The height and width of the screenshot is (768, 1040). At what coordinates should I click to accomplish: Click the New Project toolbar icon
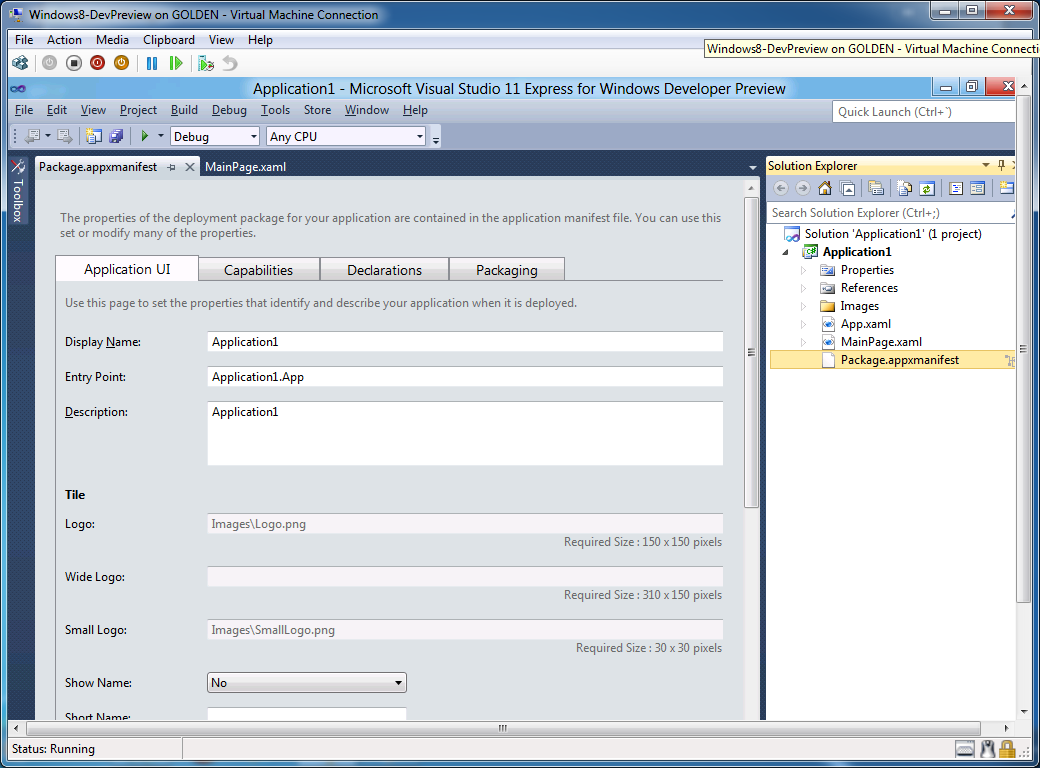point(94,136)
